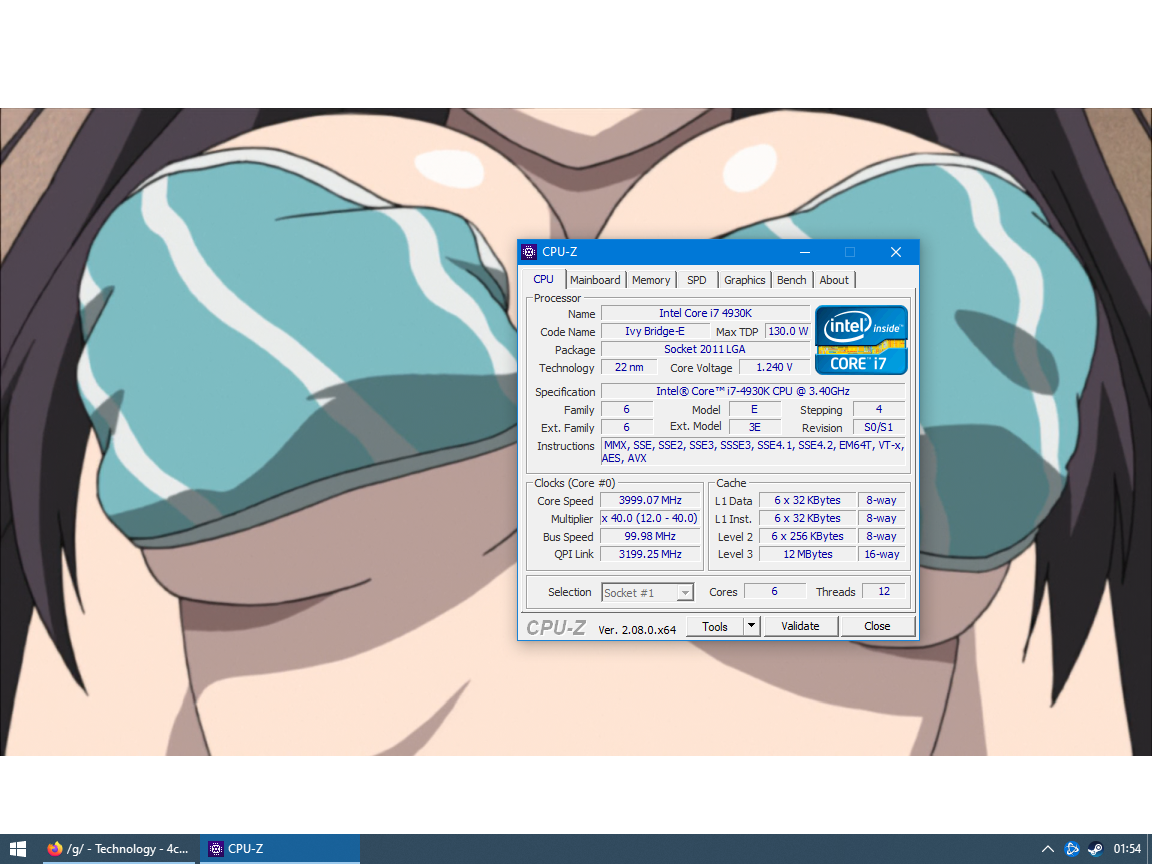Viewport: 1152px width, 864px height.
Task: Click the Max TDP value 130.0 W
Action: click(788, 331)
